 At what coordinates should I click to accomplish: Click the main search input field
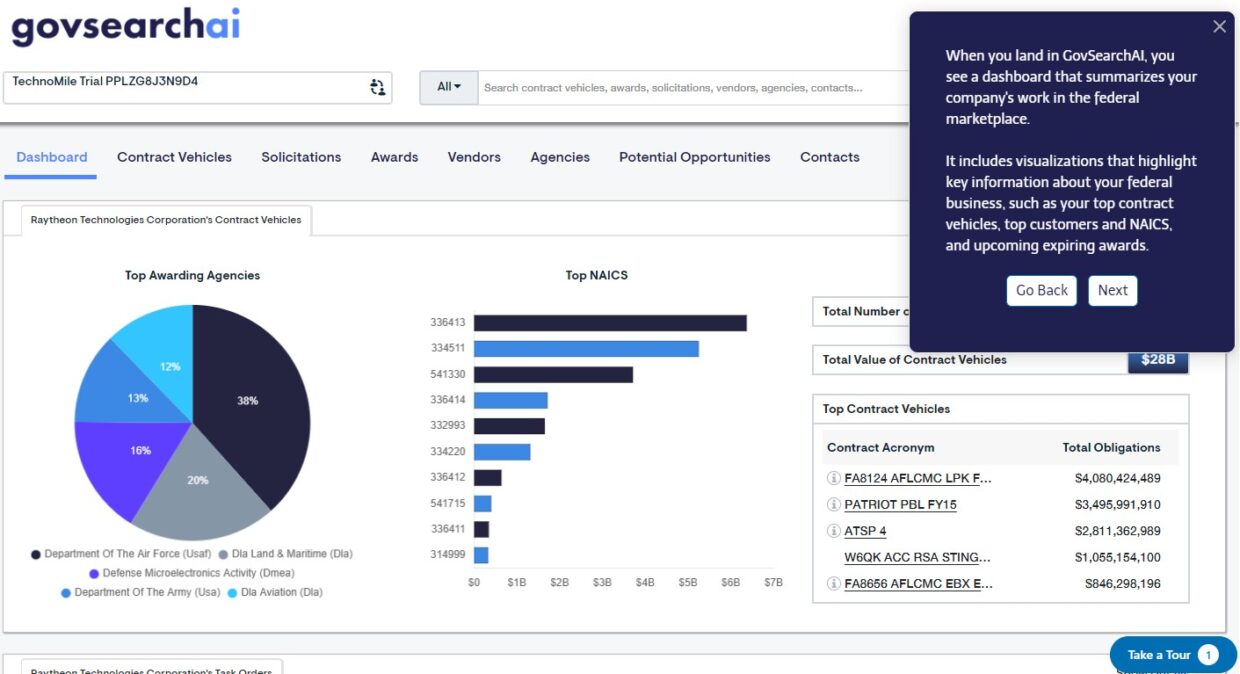coord(694,87)
